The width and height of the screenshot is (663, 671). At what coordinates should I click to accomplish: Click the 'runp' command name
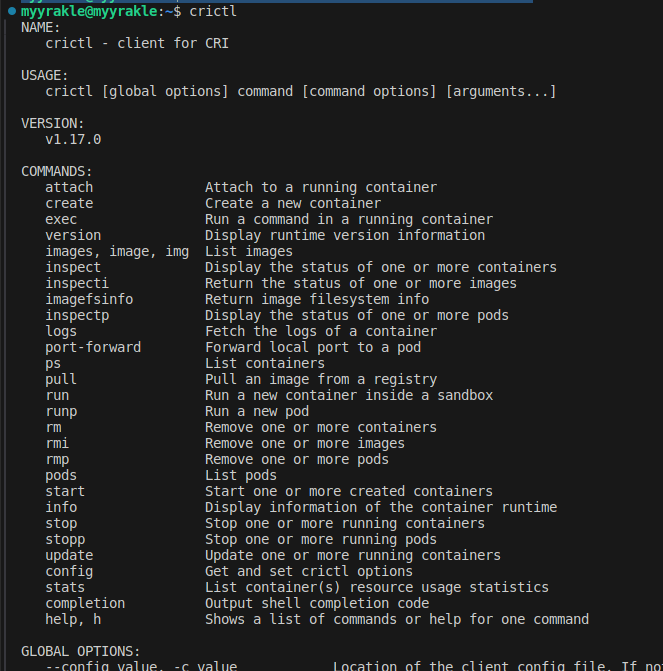pyautogui.click(x=61, y=411)
